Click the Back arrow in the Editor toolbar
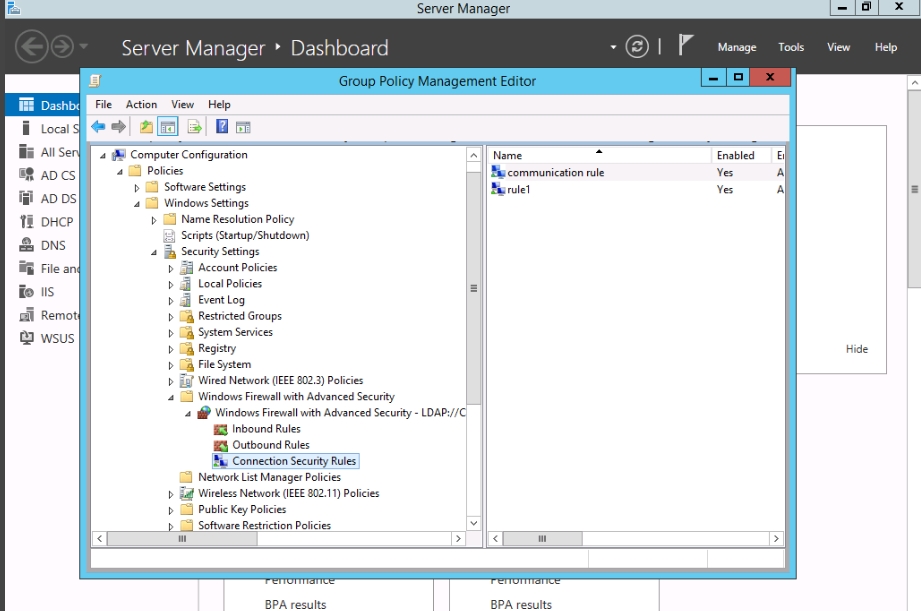 98,126
